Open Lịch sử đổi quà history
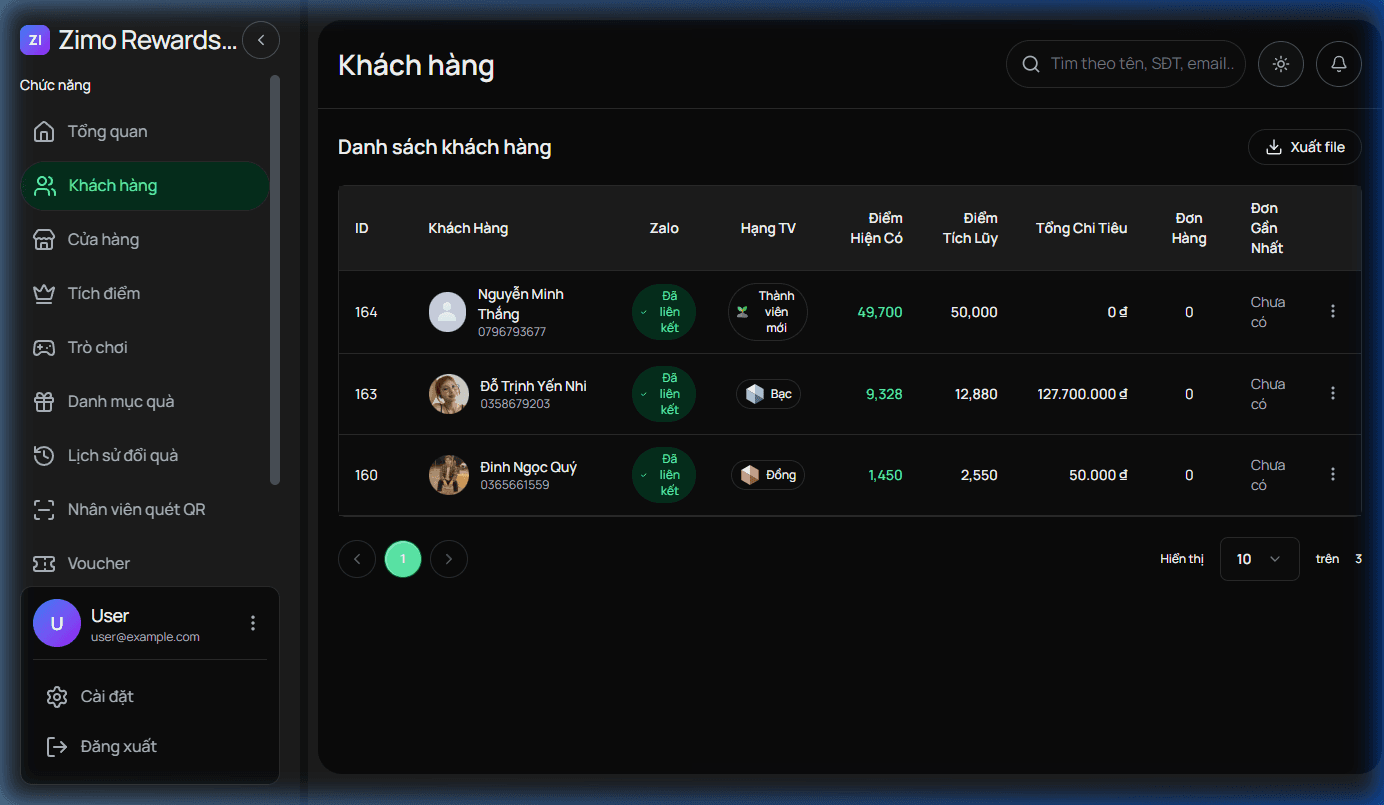This screenshot has height=805, width=1384. (122, 456)
